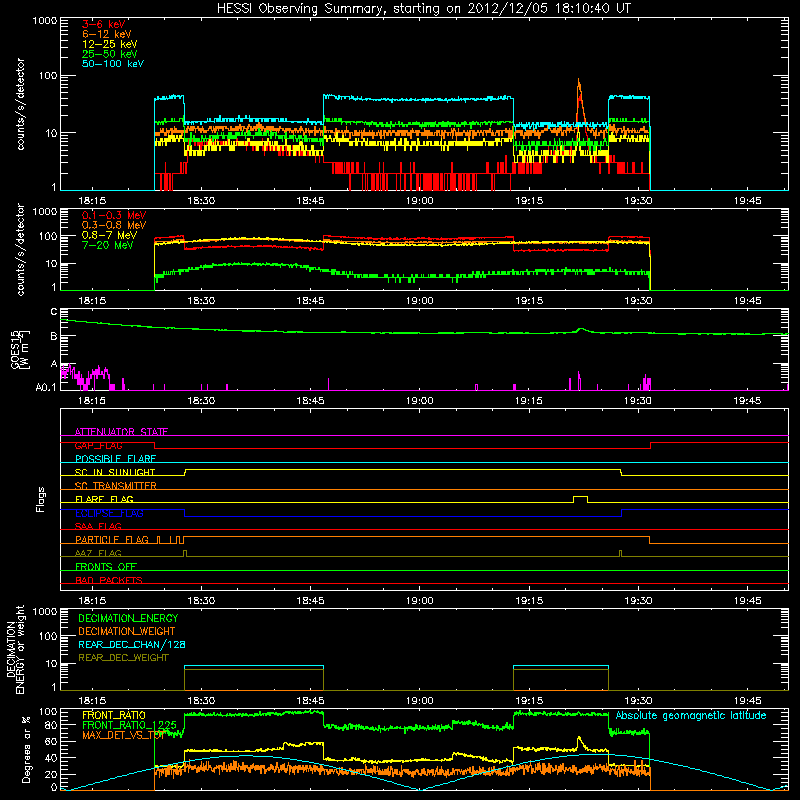Click the 0.8-7 MeV legend label
800x800 pixels.
tap(109, 235)
